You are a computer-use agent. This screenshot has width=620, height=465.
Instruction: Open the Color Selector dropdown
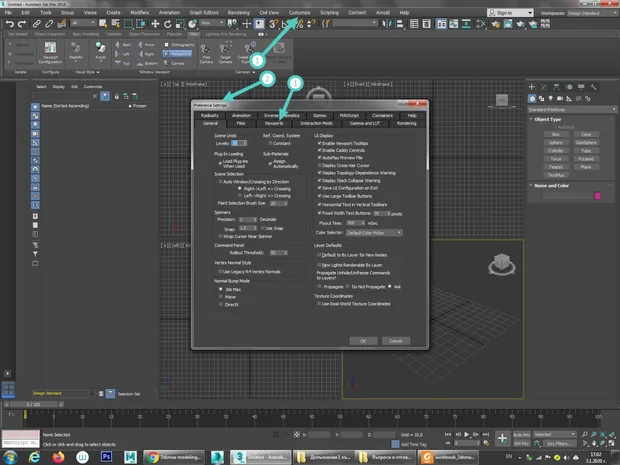[373, 232]
